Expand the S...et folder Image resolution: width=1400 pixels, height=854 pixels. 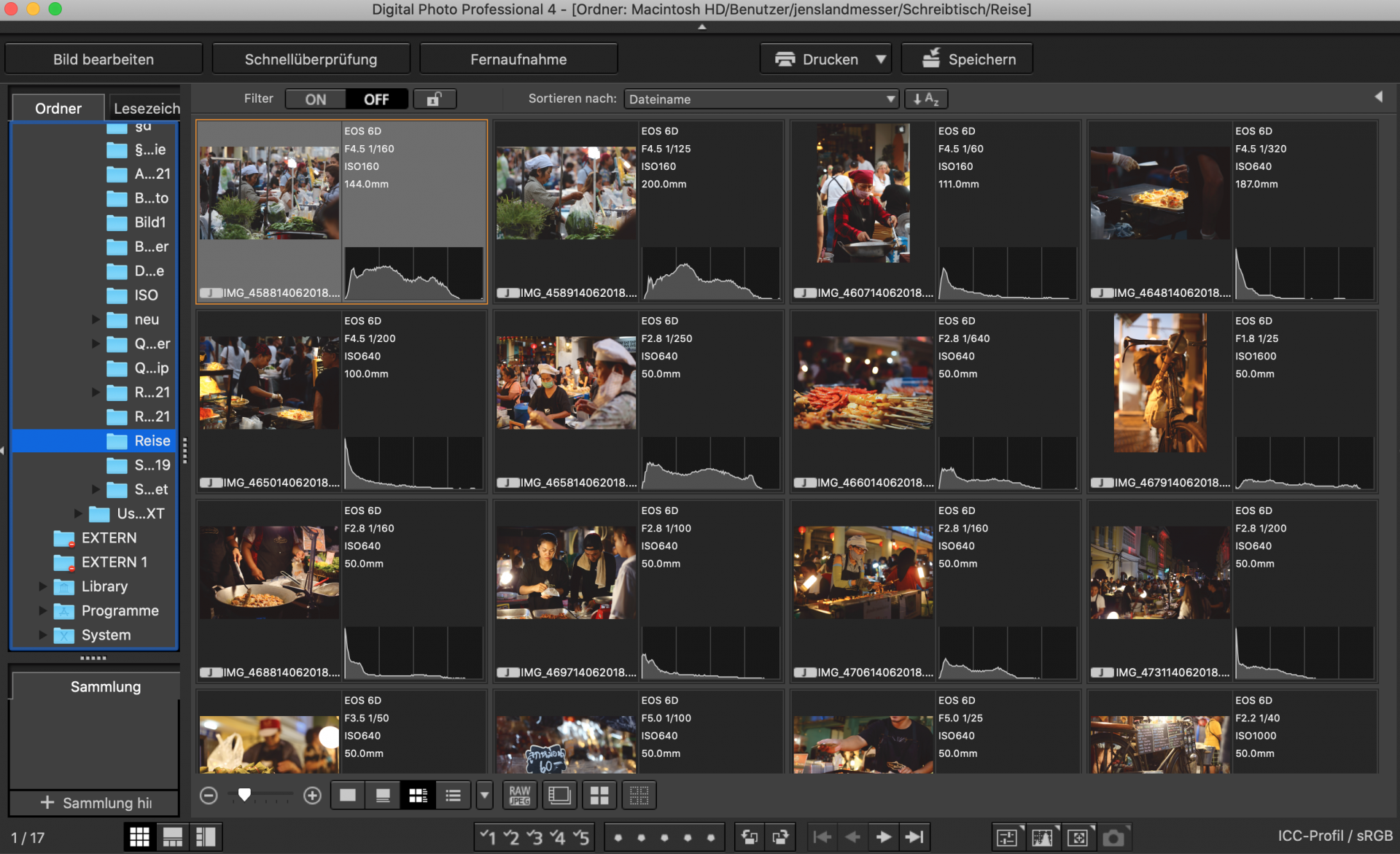click(x=96, y=489)
